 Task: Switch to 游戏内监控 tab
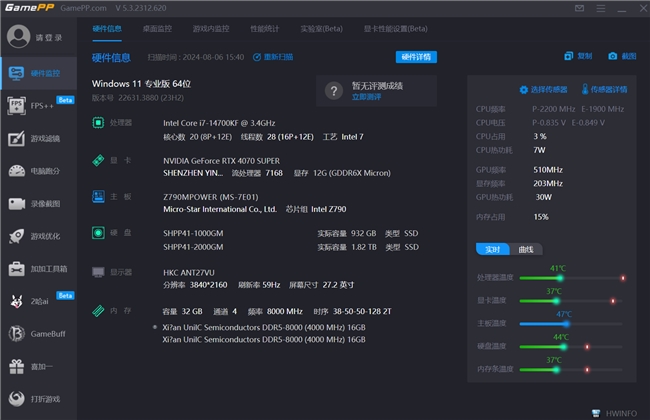tap(211, 29)
